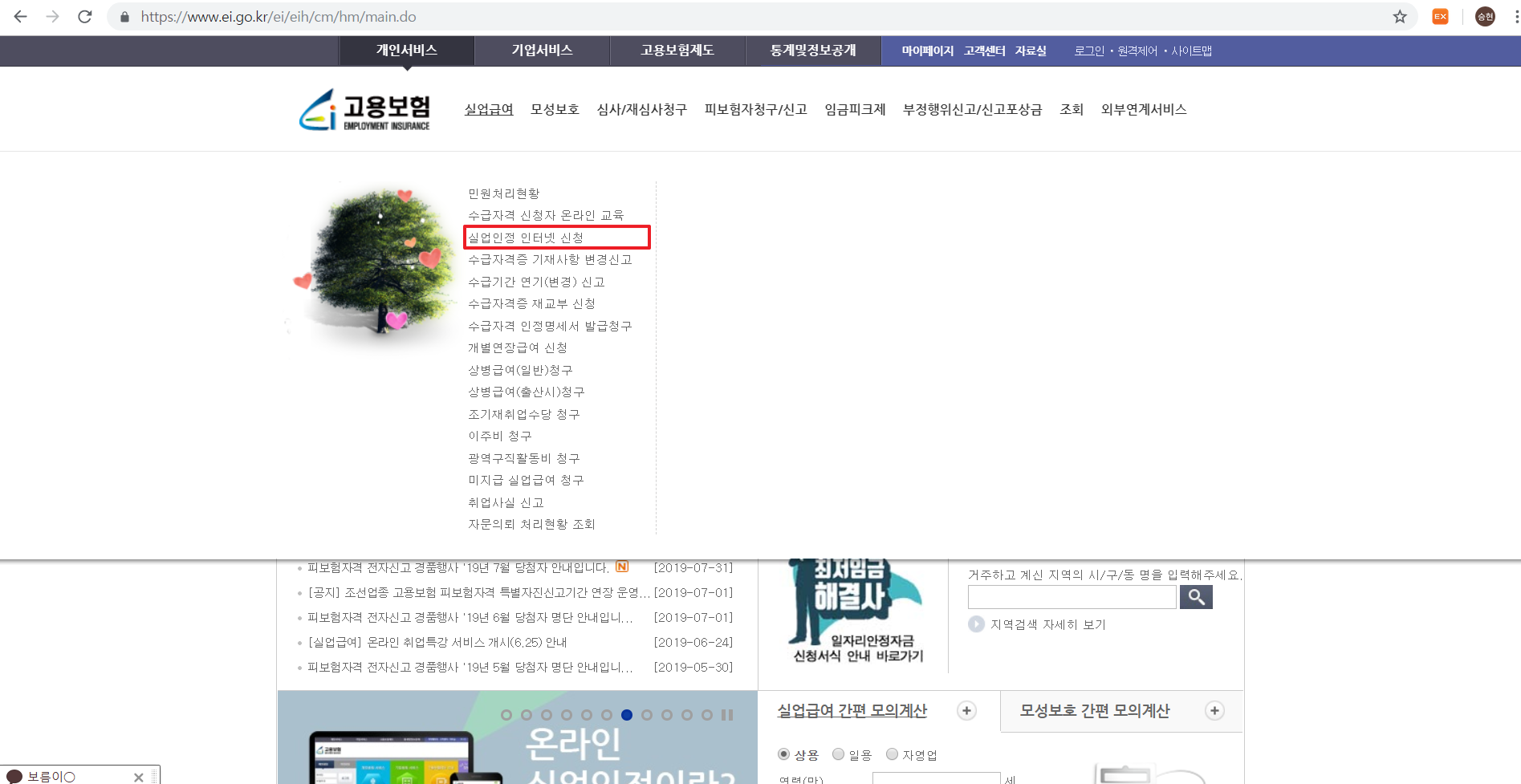Screen dimensions: 1521x784
Task: Click the region search magnifier button
Action: point(1196,597)
